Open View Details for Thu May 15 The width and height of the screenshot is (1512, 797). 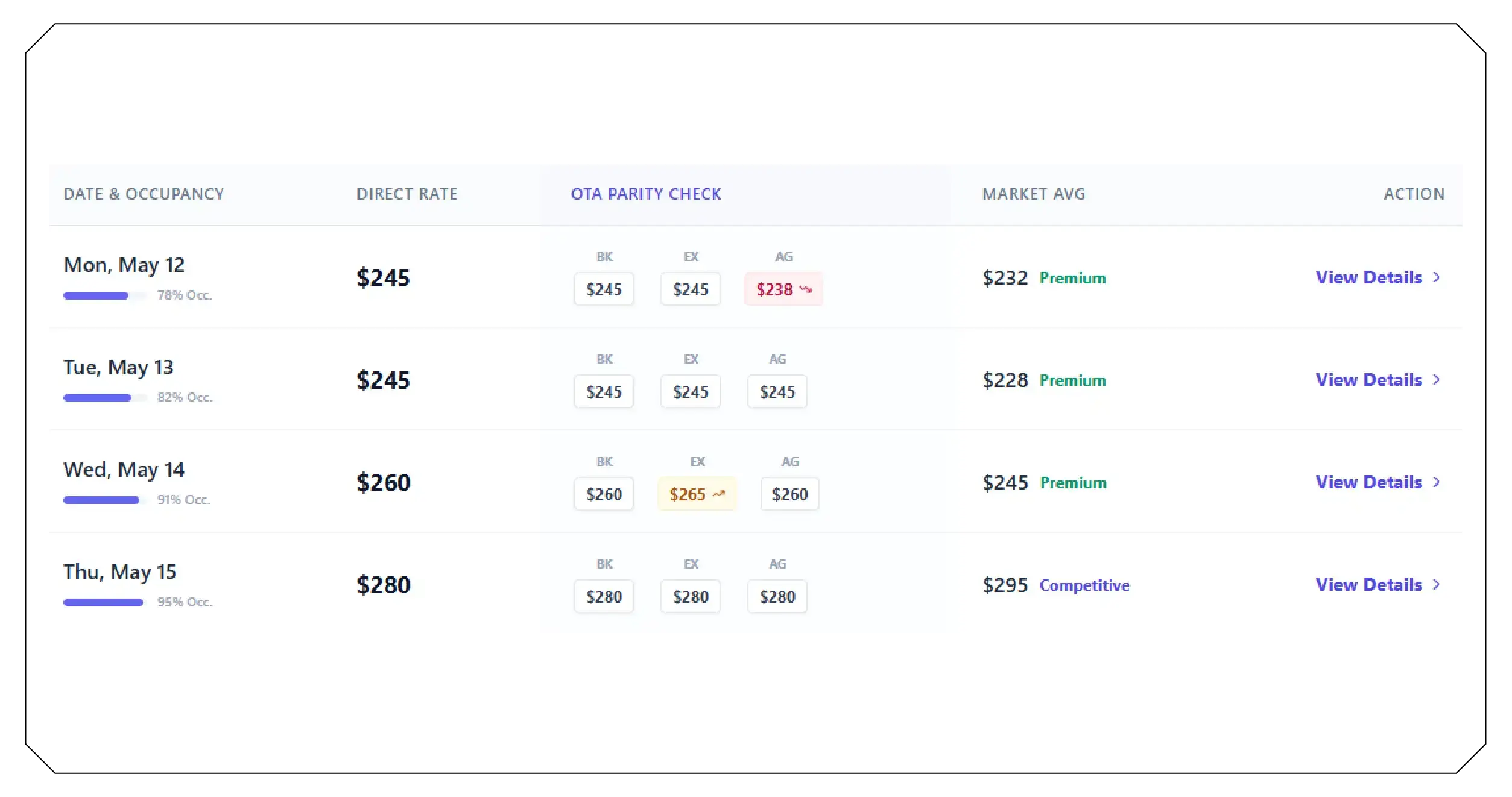pos(1369,585)
